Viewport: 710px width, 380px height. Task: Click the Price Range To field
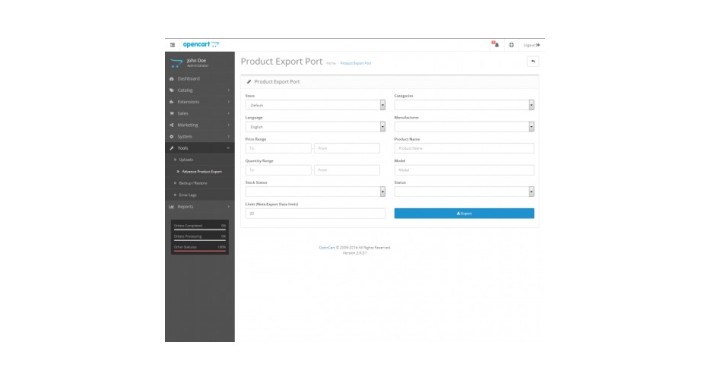click(x=278, y=148)
